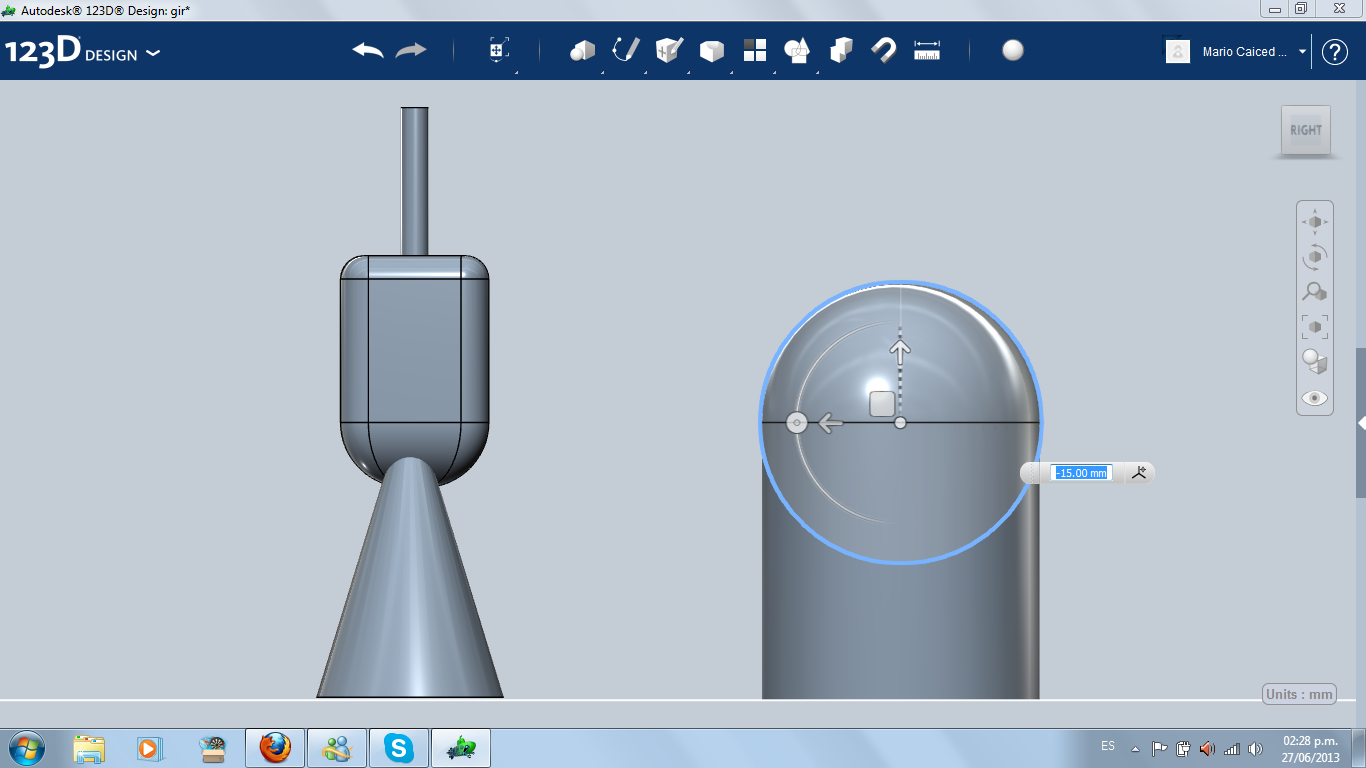Open the Sketch tool
The width and height of the screenshot is (1366, 768).
626,50
